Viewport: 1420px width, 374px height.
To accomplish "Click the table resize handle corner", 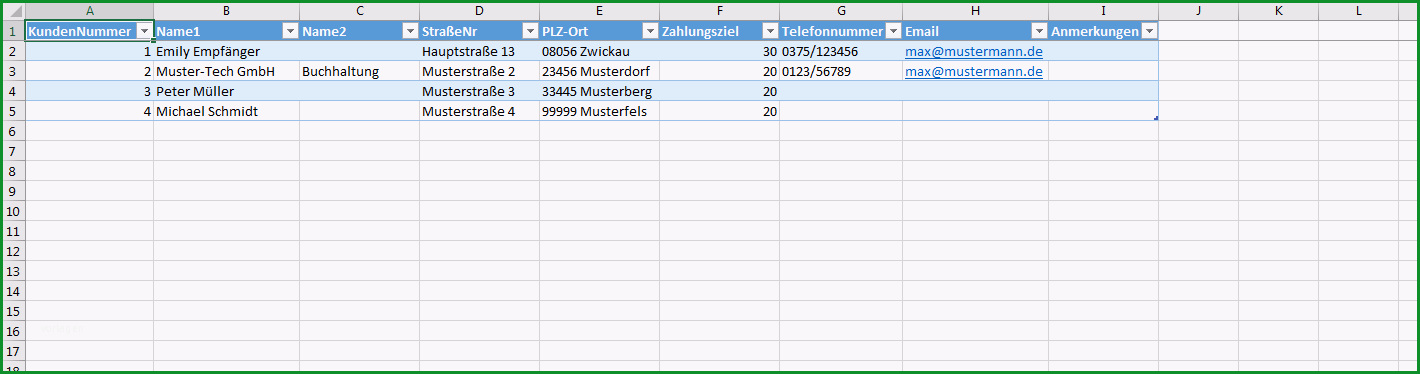I will pyautogui.click(x=1156, y=119).
